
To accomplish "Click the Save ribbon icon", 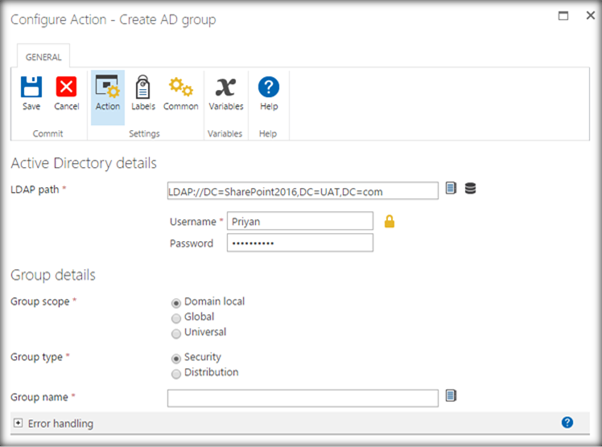I will (31, 88).
